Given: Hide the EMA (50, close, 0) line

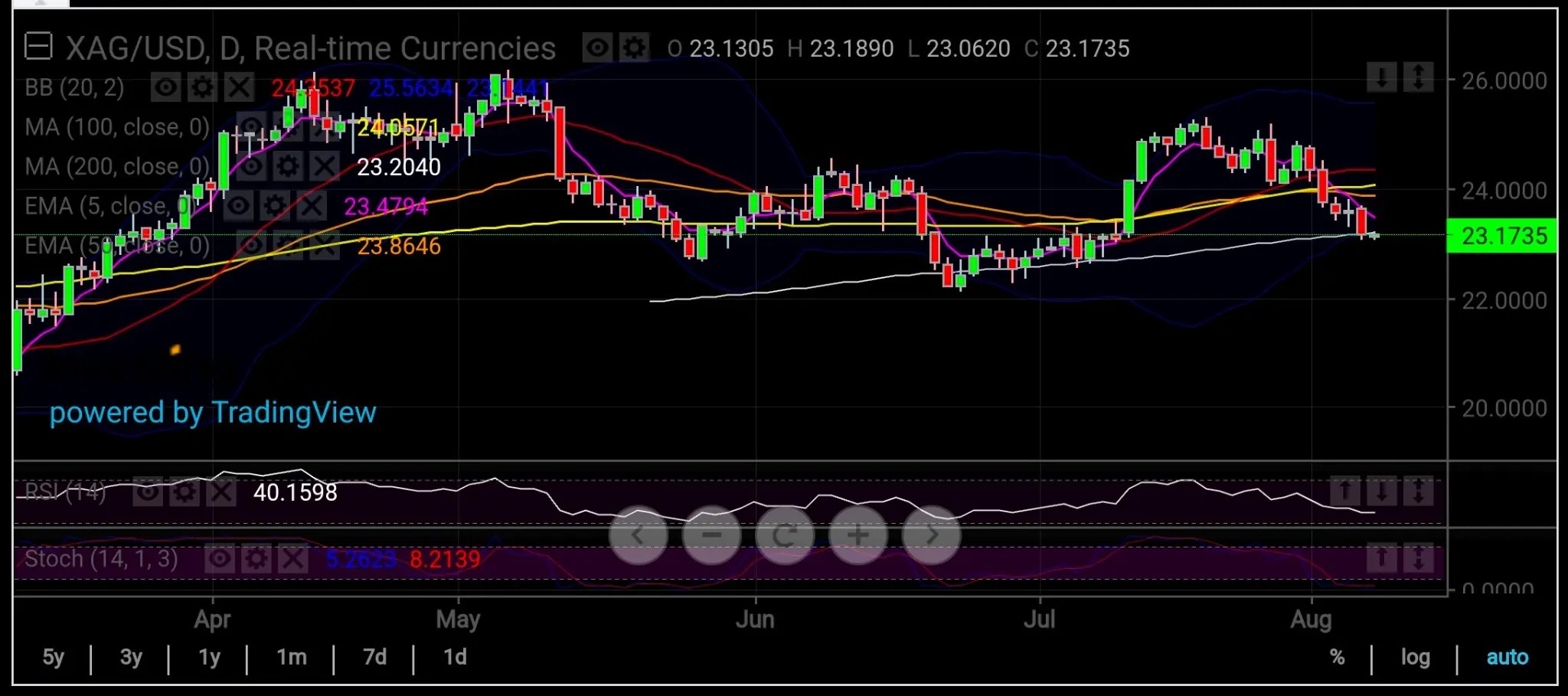Looking at the screenshot, I should [250, 245].
